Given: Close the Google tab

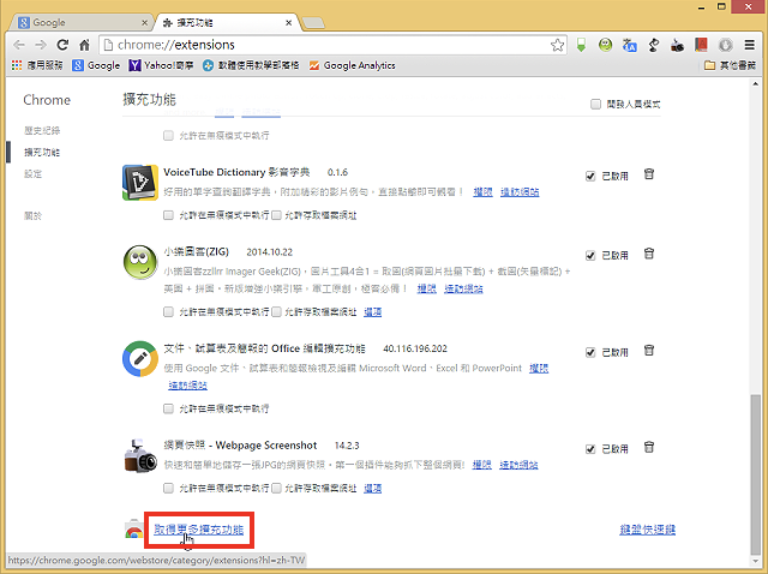Looking at the screenshot, I should pos(144,23).
